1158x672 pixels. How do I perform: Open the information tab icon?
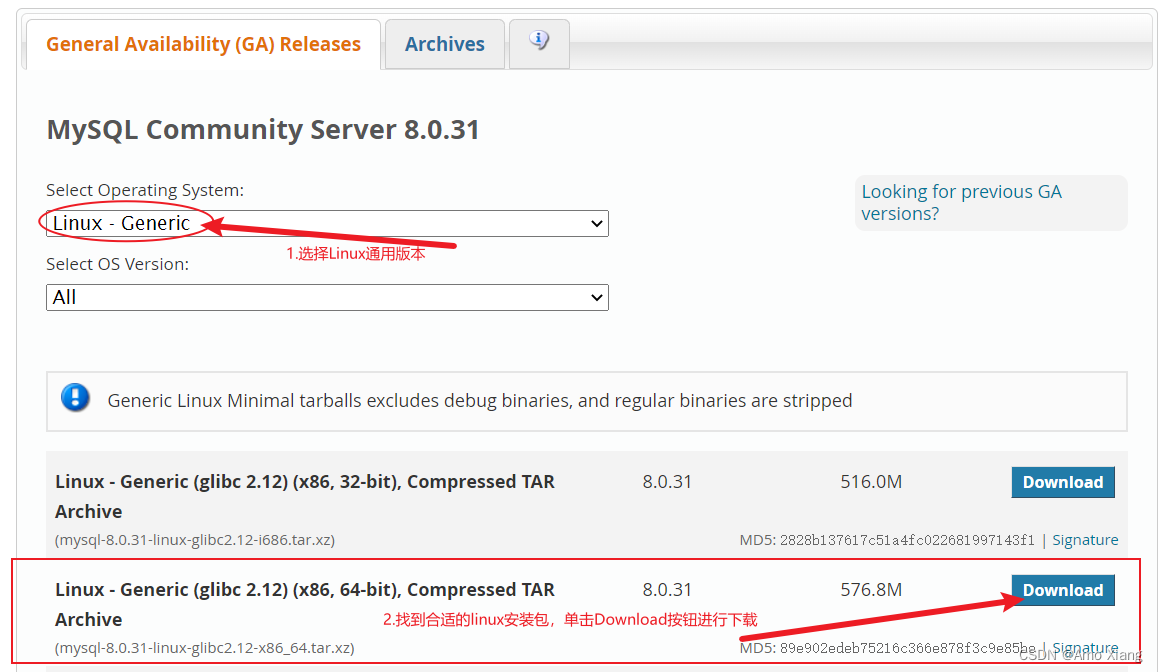coord(539,41)
